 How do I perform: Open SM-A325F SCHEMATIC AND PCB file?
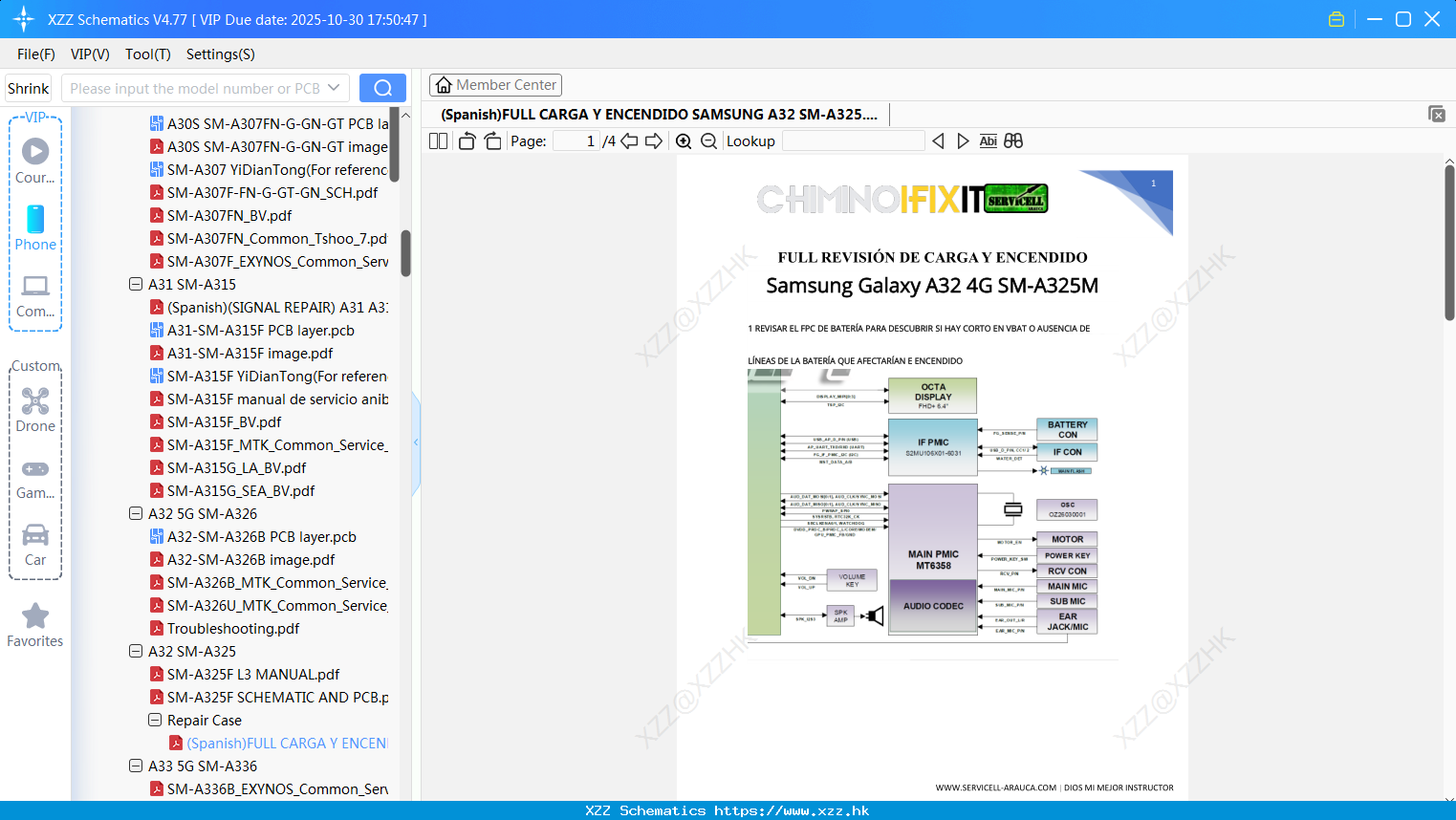point(269,697)
